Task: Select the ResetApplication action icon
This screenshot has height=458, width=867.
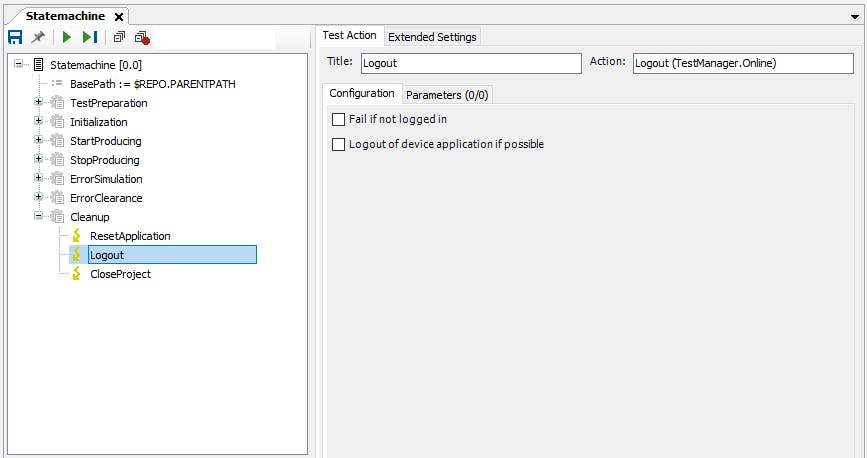Action: [77, 236]
